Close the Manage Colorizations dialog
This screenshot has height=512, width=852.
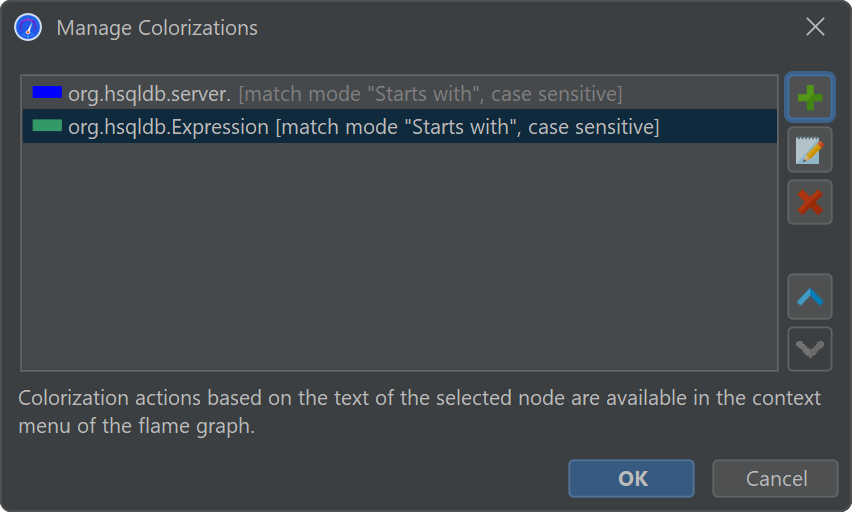(x=815, y=28)
